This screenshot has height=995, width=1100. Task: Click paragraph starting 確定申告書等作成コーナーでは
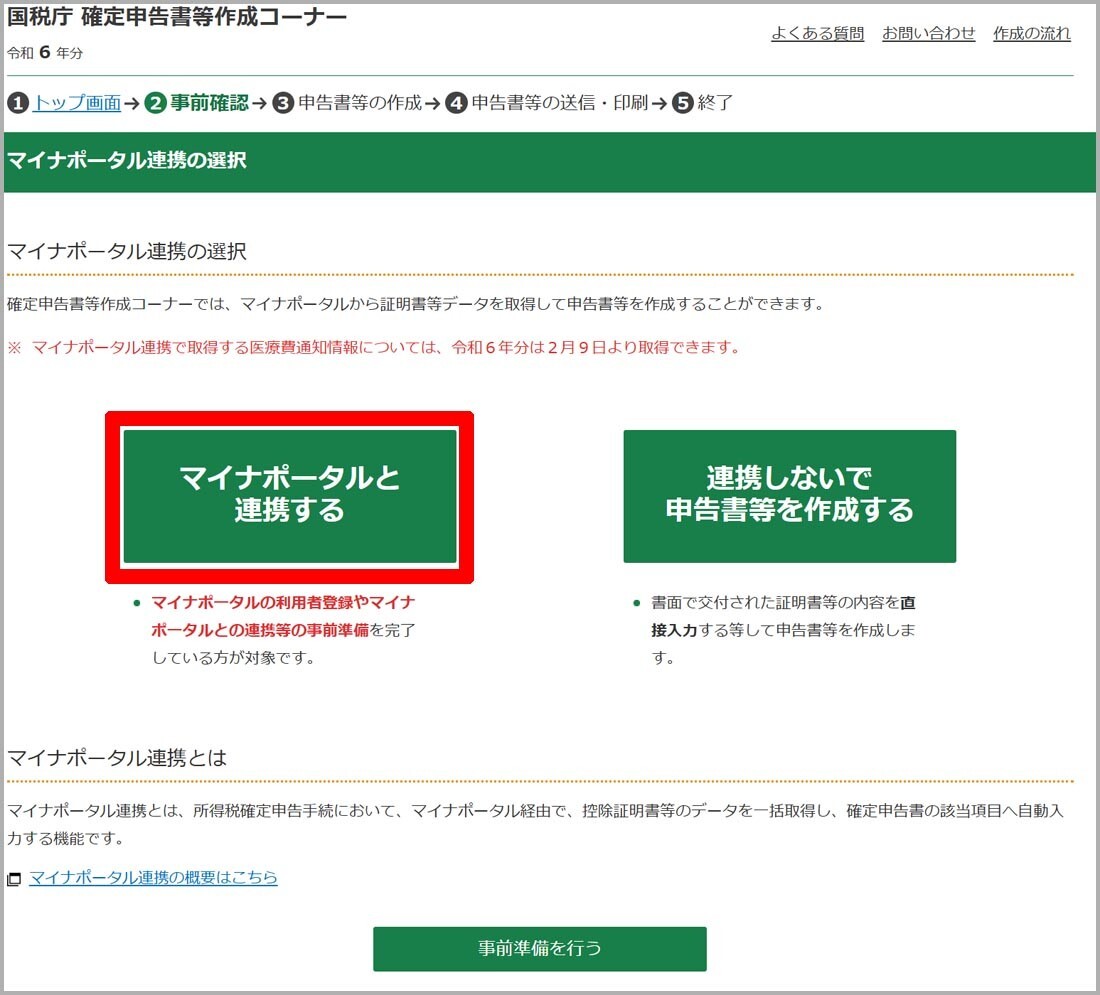(415, 304)
